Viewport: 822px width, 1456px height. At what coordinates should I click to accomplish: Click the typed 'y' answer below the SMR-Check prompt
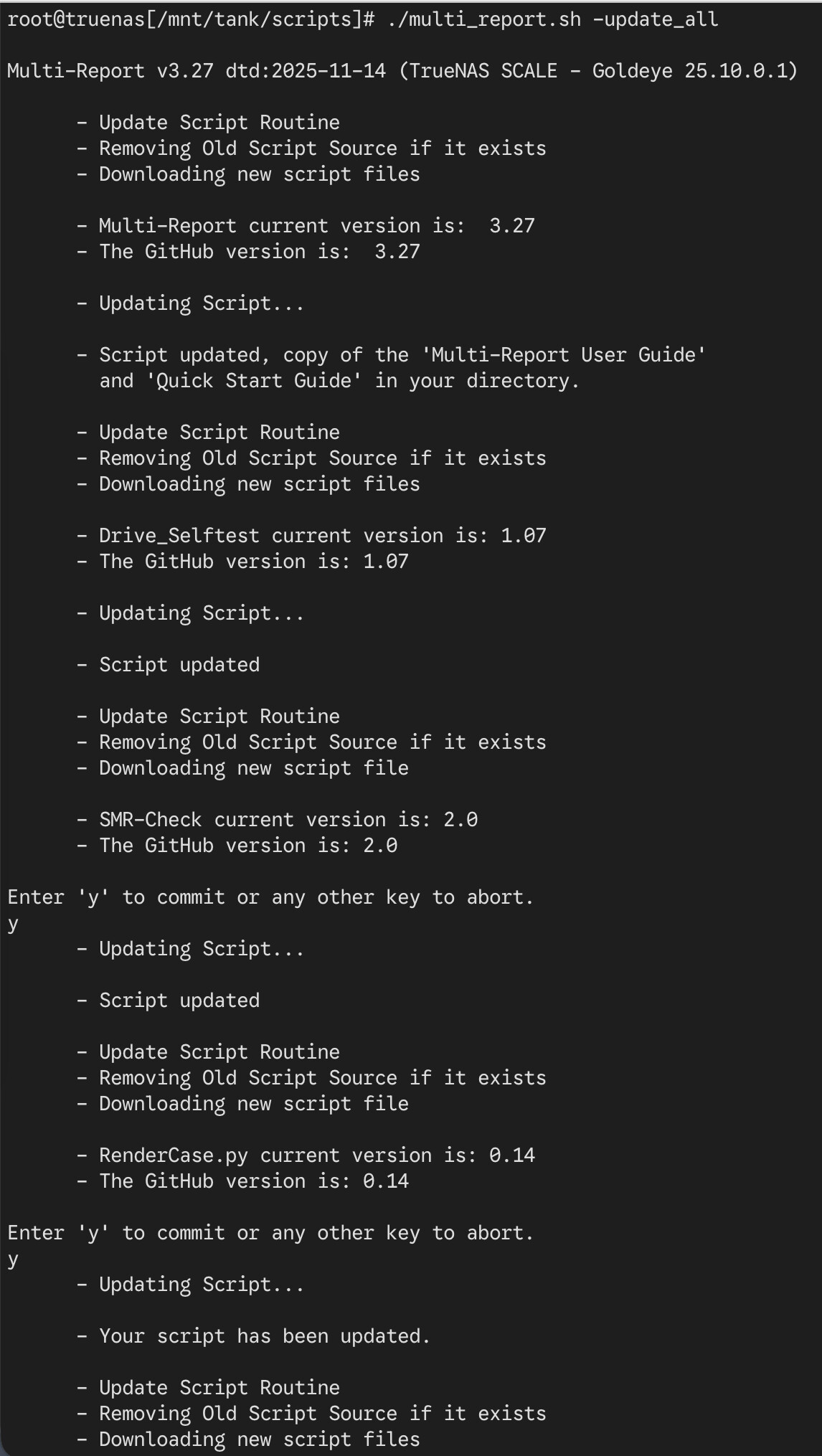pos(13,924)
